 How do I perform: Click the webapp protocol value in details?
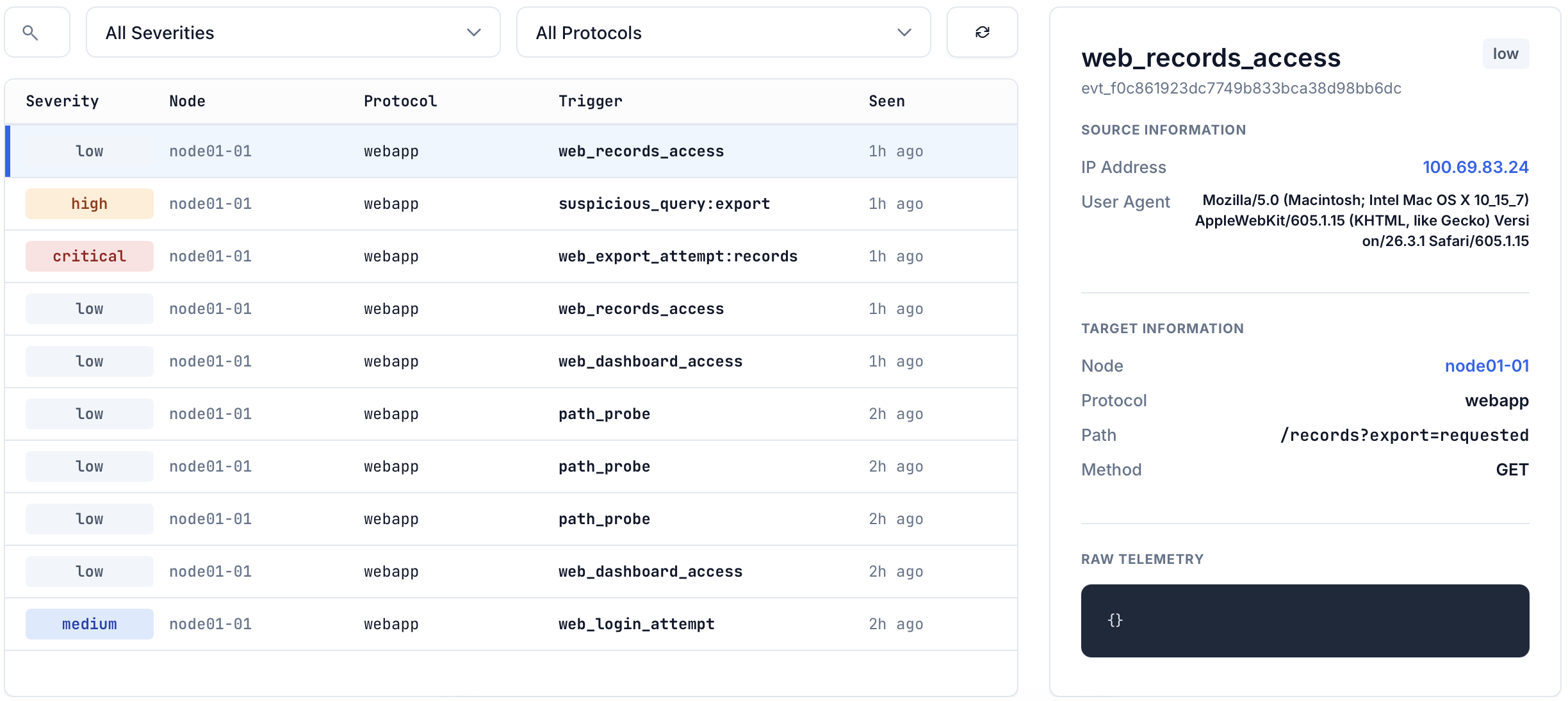1497,400
